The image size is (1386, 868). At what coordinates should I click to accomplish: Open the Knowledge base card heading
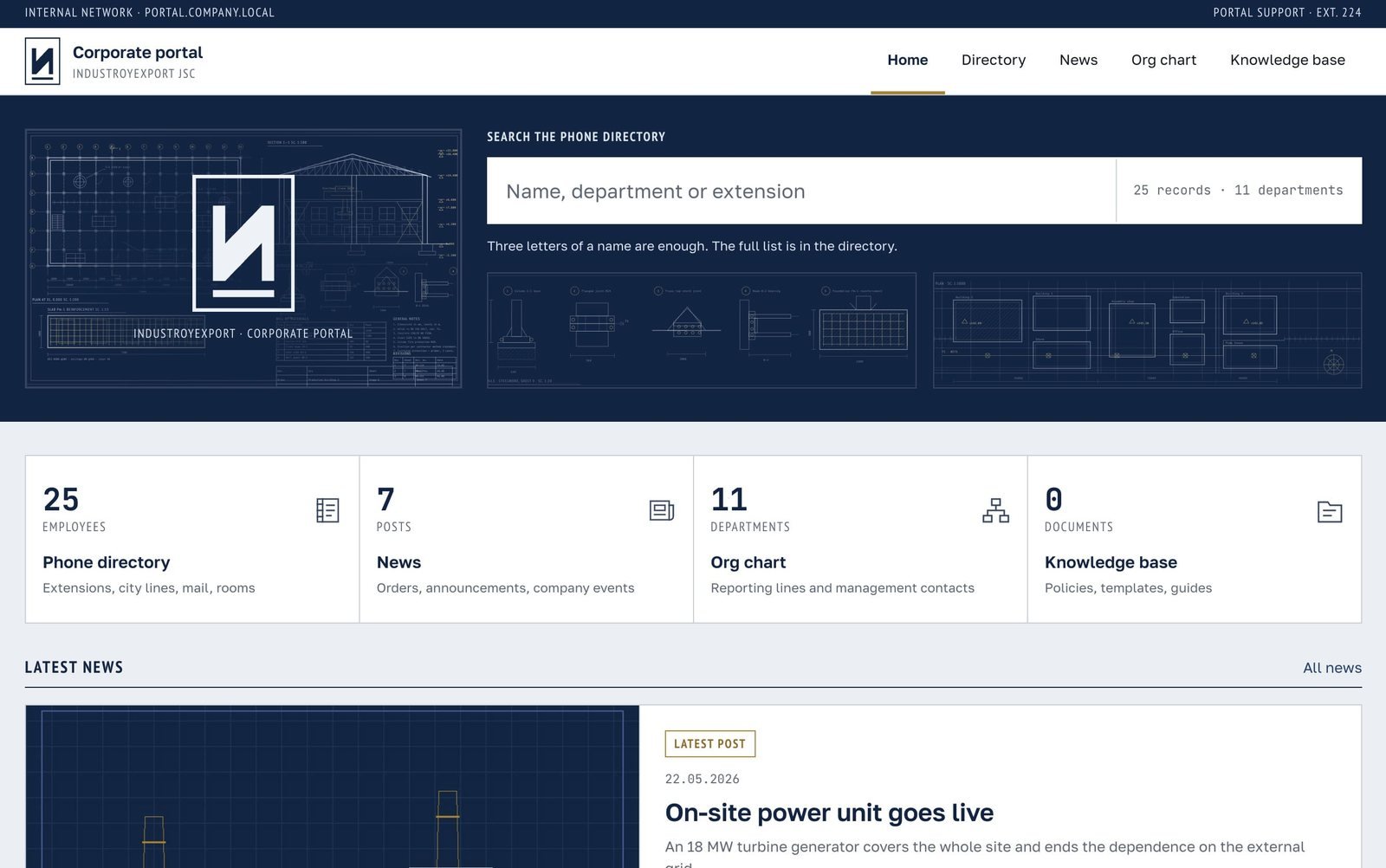click(x=1111, y=562)
